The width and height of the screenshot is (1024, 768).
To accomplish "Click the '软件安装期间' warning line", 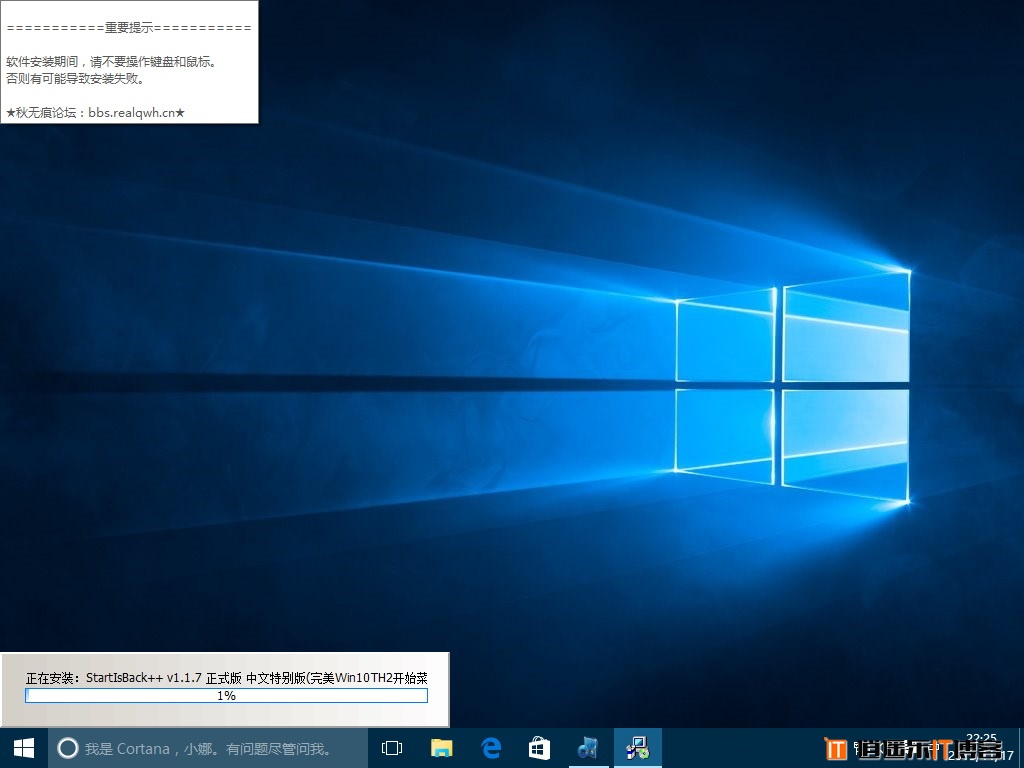I will 111,61.
